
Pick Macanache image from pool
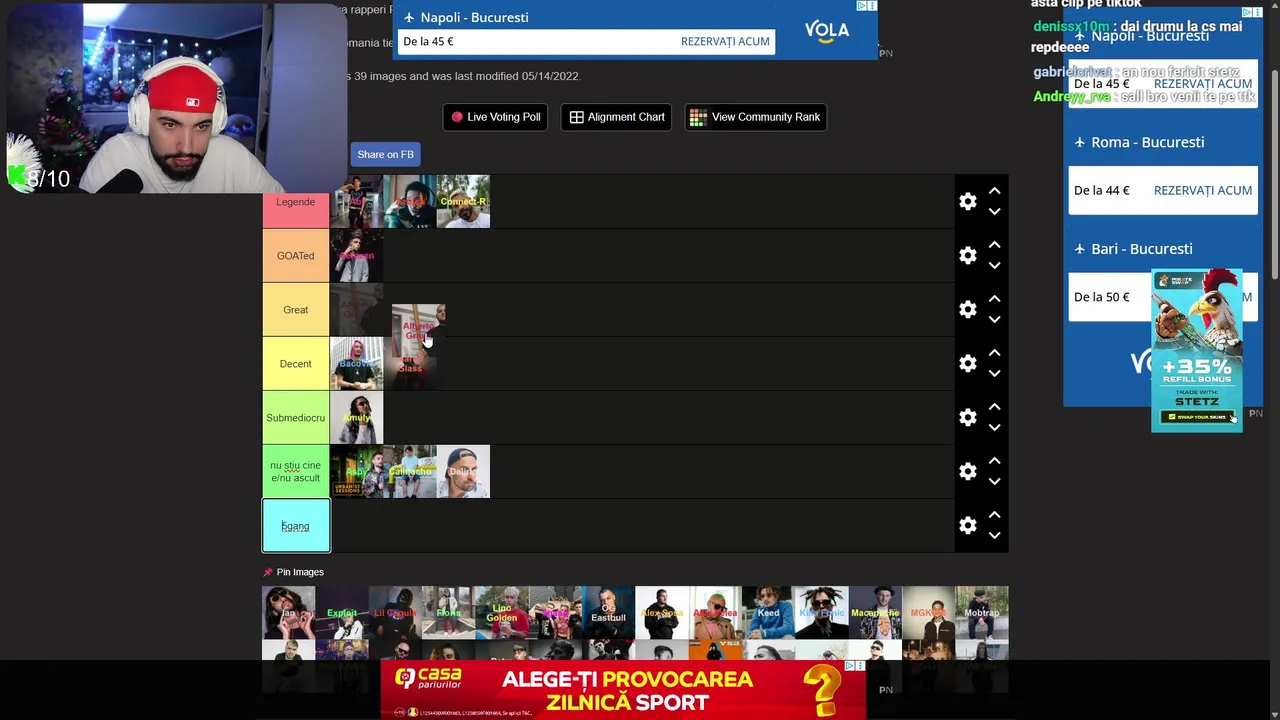(x=875, y=613)
